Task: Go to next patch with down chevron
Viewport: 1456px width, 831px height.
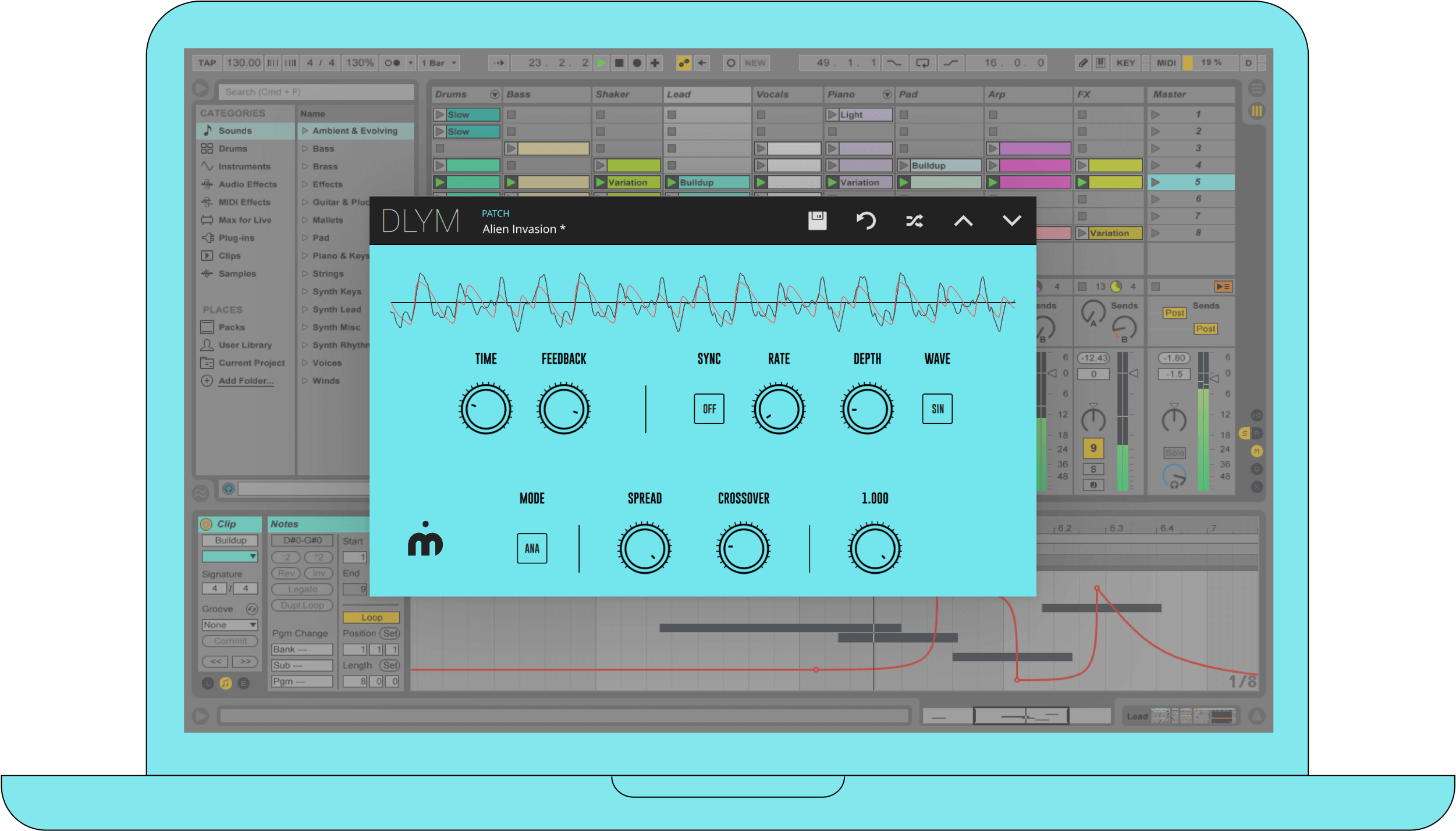Action: pyautogui.click(x=1012, y=221)
